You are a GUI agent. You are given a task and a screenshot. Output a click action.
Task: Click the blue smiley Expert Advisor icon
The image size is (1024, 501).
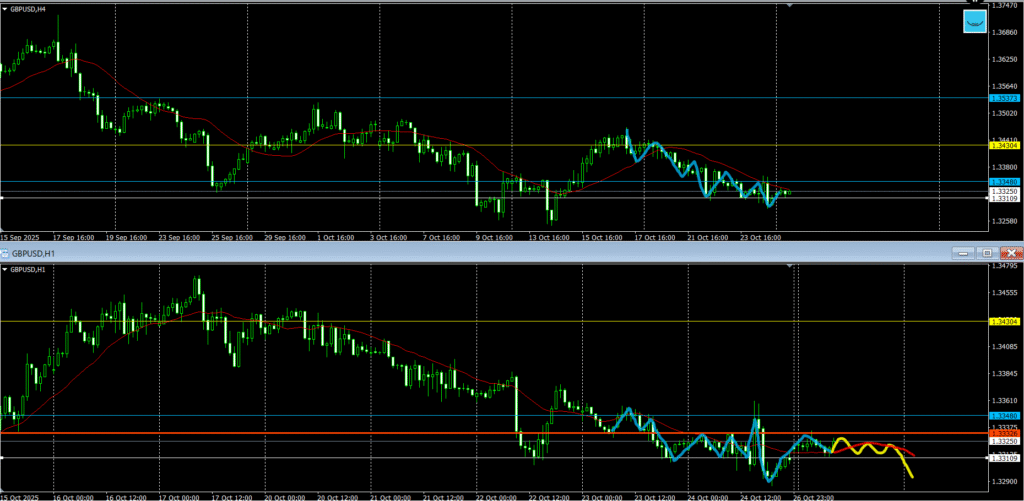pos(974,23)
